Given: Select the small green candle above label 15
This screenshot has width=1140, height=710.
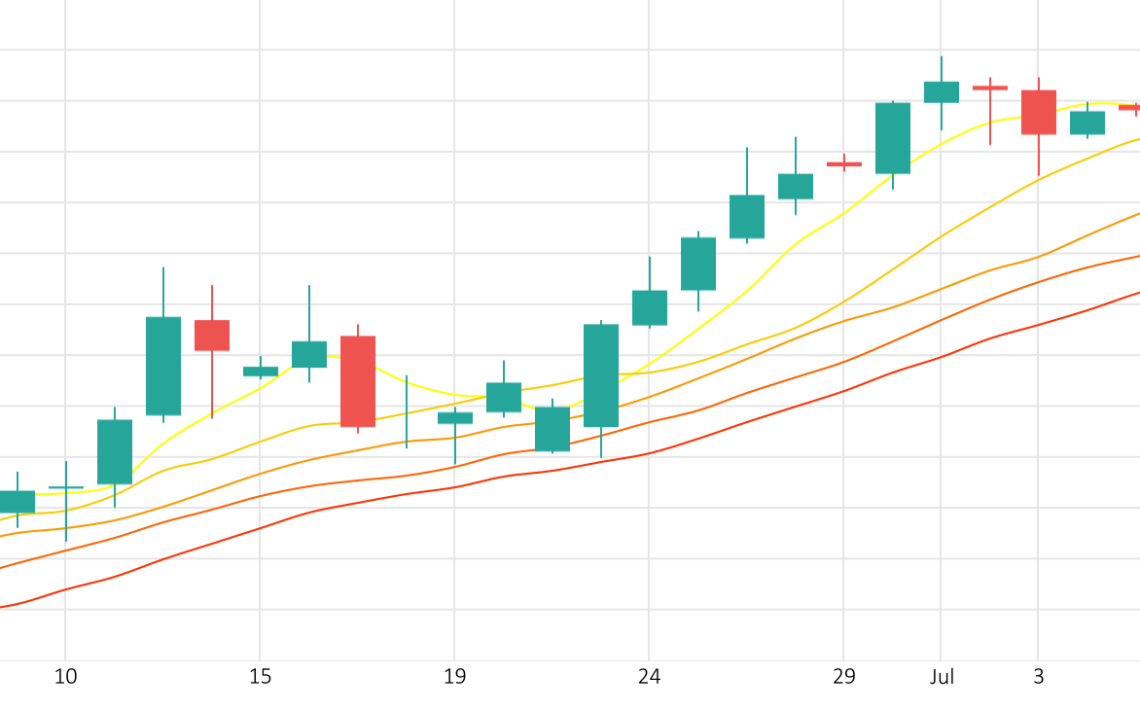Looking at the screenshot, I should click(x=260, y=371).
